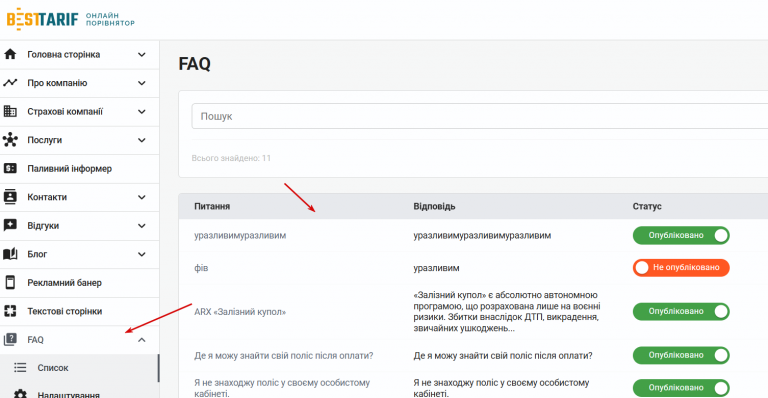Viewport: 768px width, 398px height.
Task: Click Всього знайдено: 11 text
Action: [231, 158]
